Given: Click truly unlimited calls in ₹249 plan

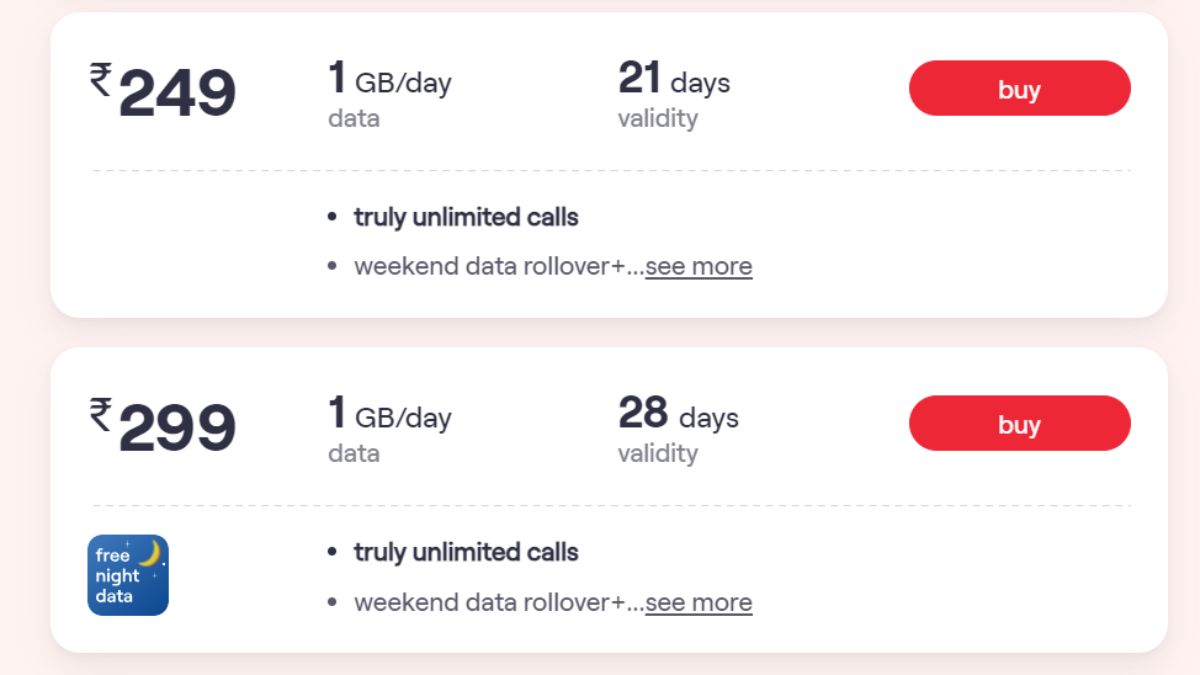Looking at the screenshot, I should tap(466, 217).
